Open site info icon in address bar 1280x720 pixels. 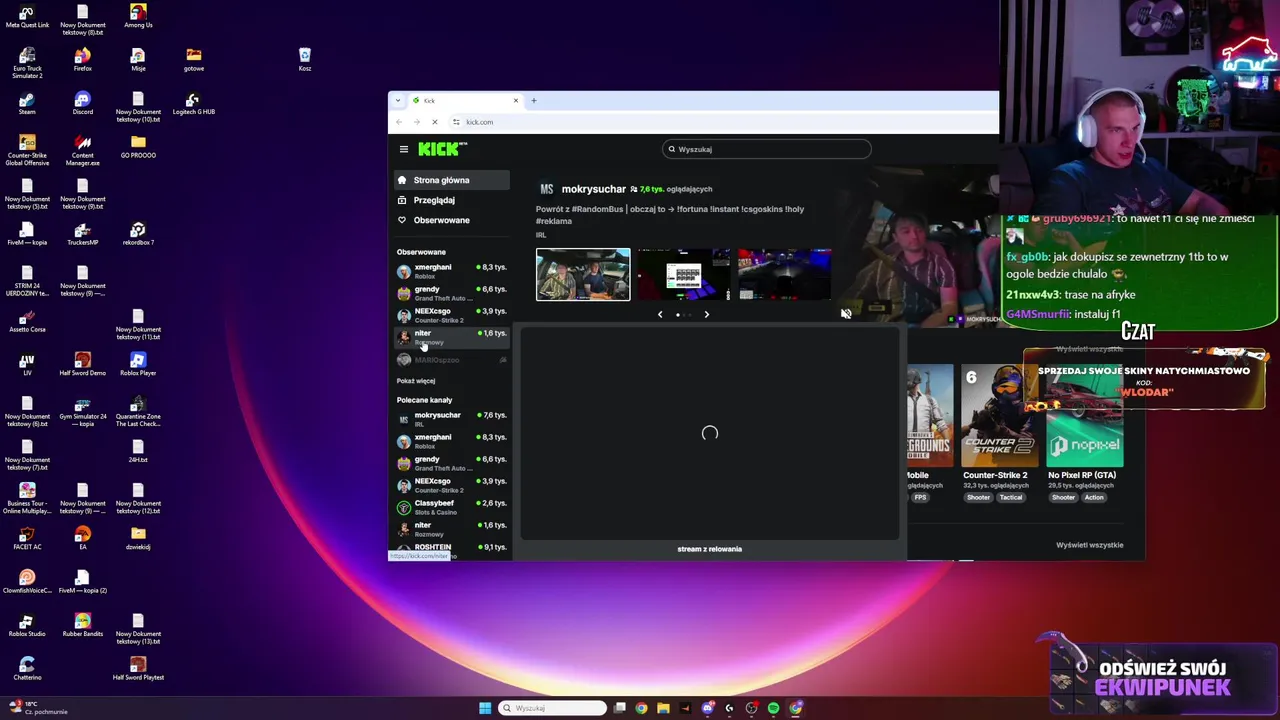pyautogui.click(x=456, y=122)
